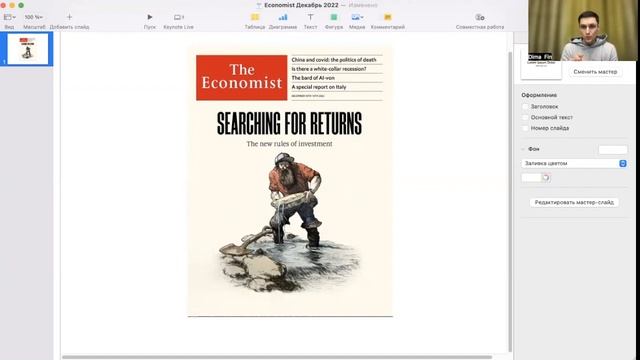The width and height of the screenshot is (640, 360).
Task: Add a comment (Комментарий)
Action: pyautogui.click(x=387, y=17)
